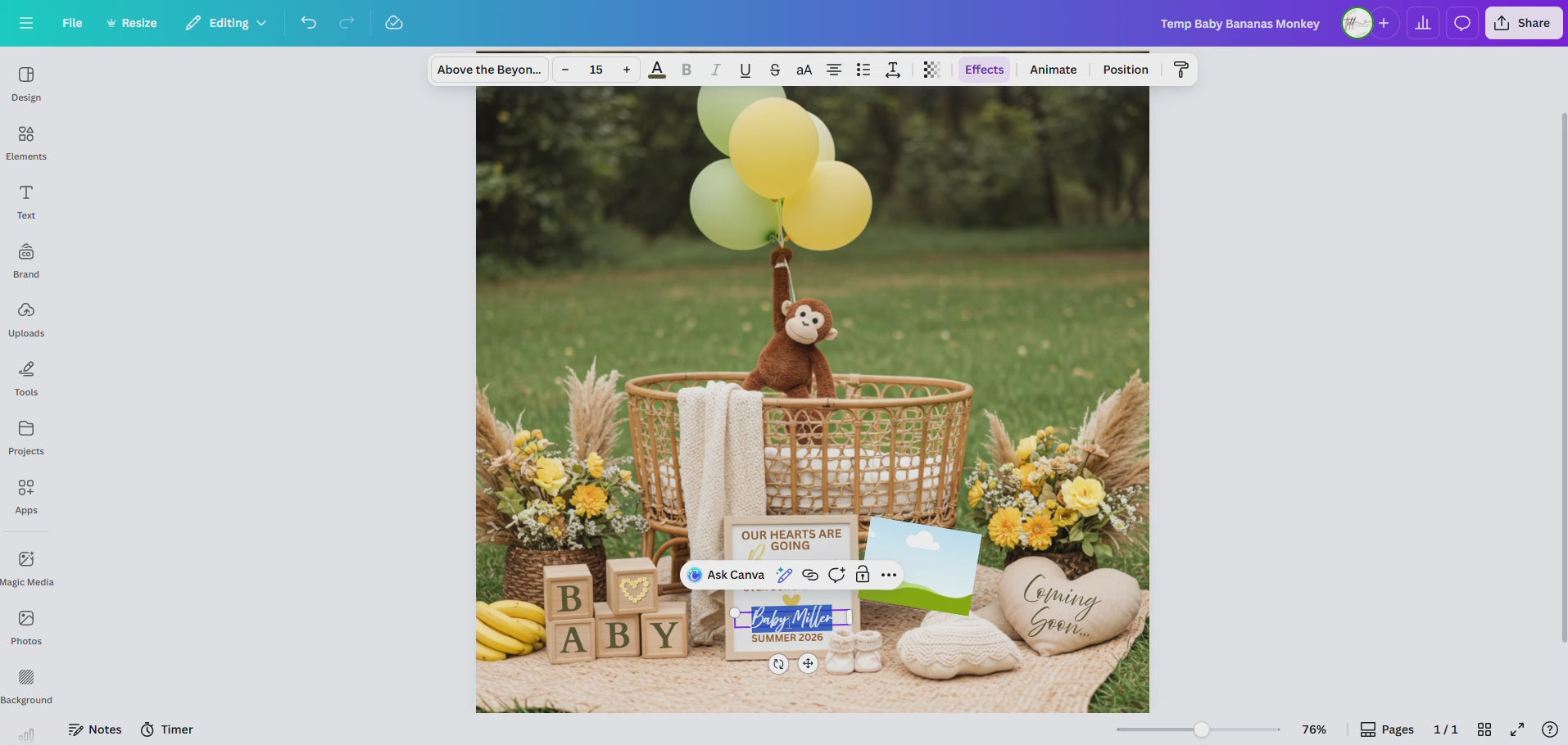This screenshot has height=745, width=1568.
Task: Open the Uploads panel in the sidebar
Action: coord(25,319)
